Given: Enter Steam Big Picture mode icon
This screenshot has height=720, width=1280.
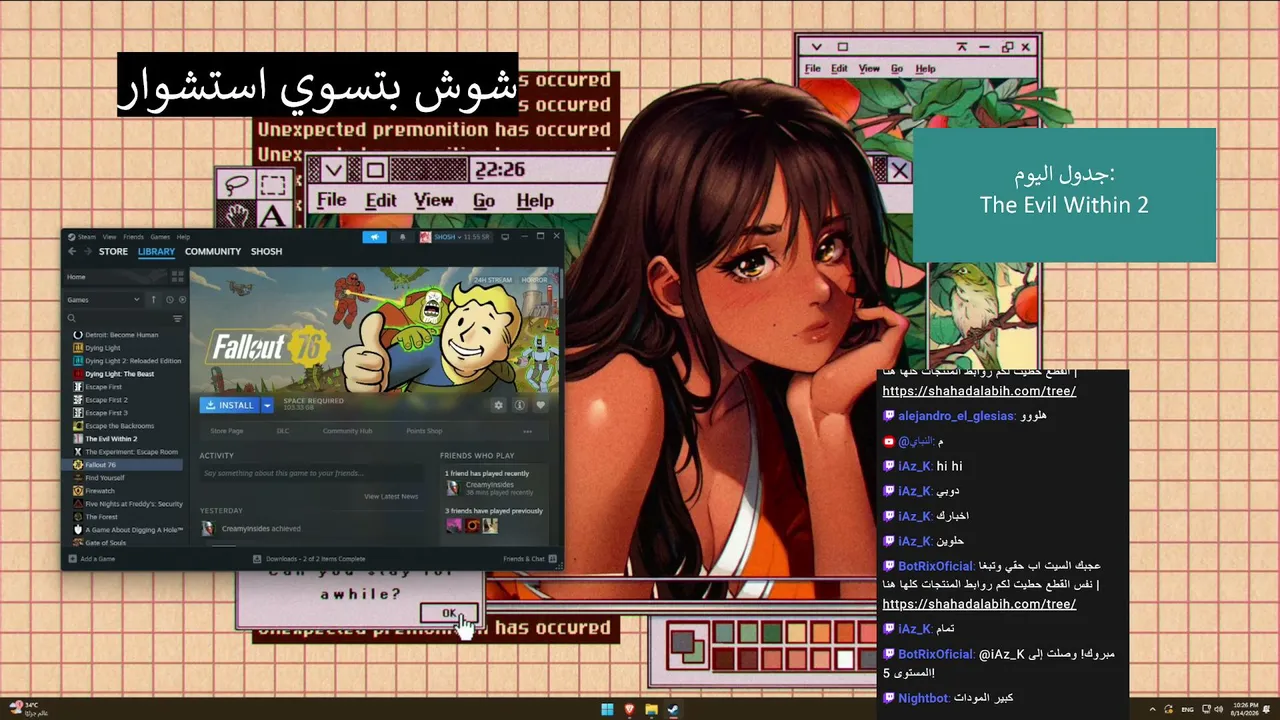Looking at the screenshot, I should (x=505, y=237).
